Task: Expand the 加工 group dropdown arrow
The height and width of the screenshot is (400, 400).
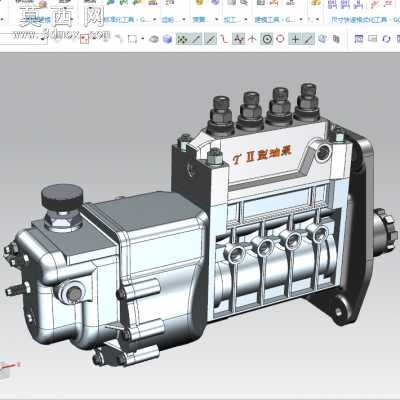Action: [246, 20]
